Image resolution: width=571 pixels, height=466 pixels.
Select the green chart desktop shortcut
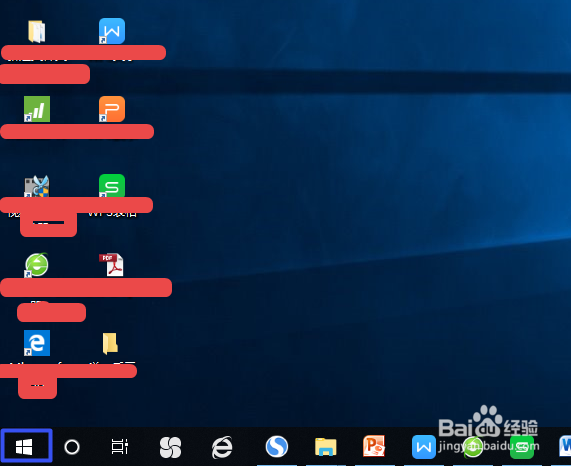pyautogui.click(x=37, y=109)
